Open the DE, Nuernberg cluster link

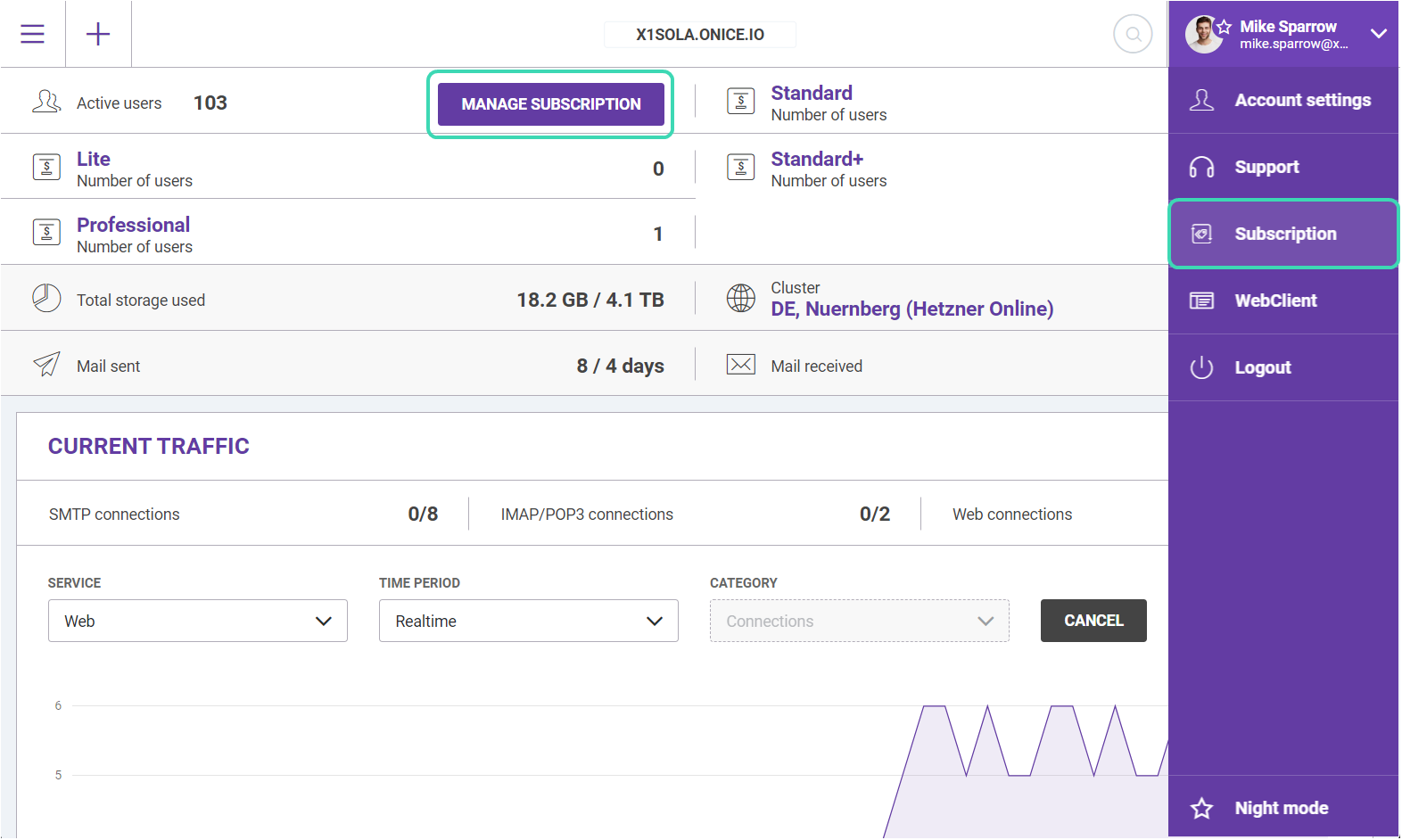[911, 309]
